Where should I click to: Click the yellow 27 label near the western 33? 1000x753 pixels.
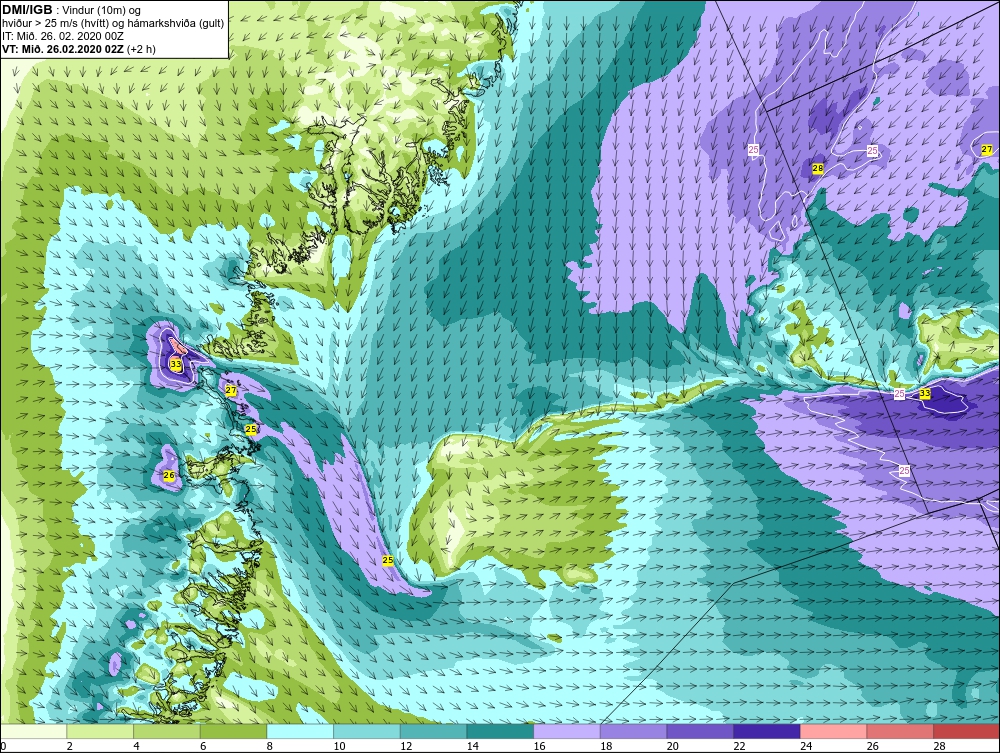232,390
